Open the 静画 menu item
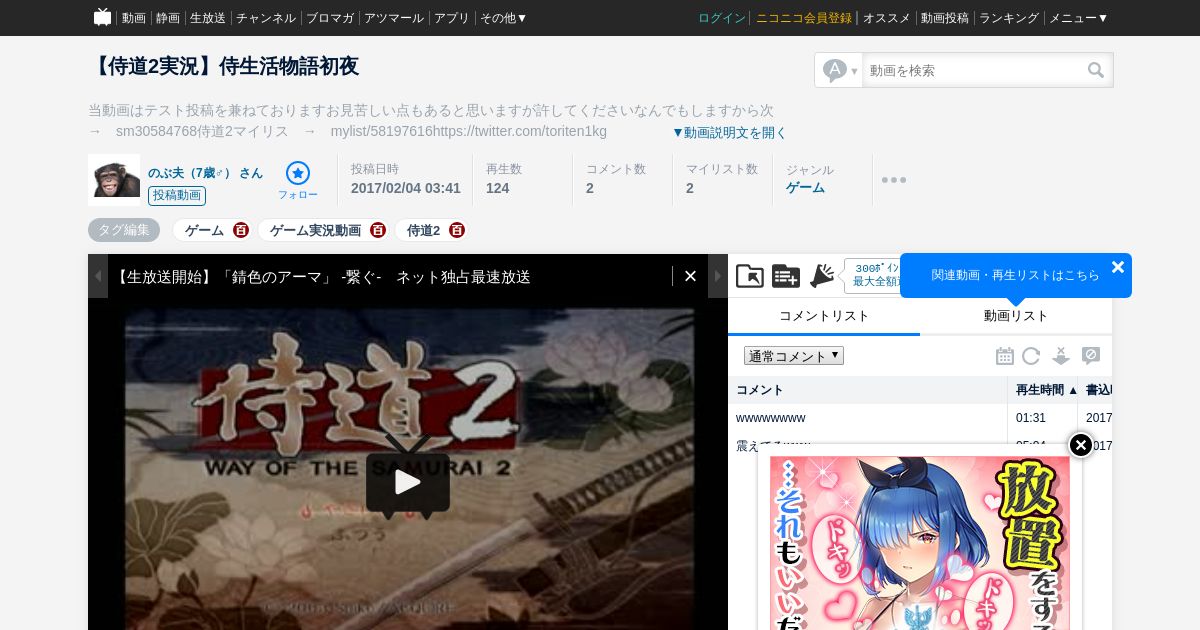The image size is (1200, 630). click(x=168, y=18)
